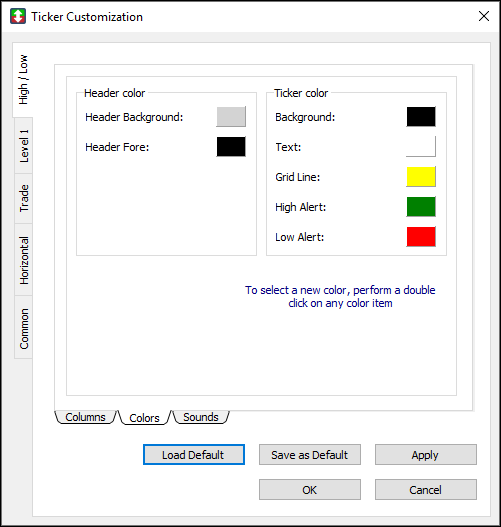Select the High / Low vertical tab

(x=23, y=80)
